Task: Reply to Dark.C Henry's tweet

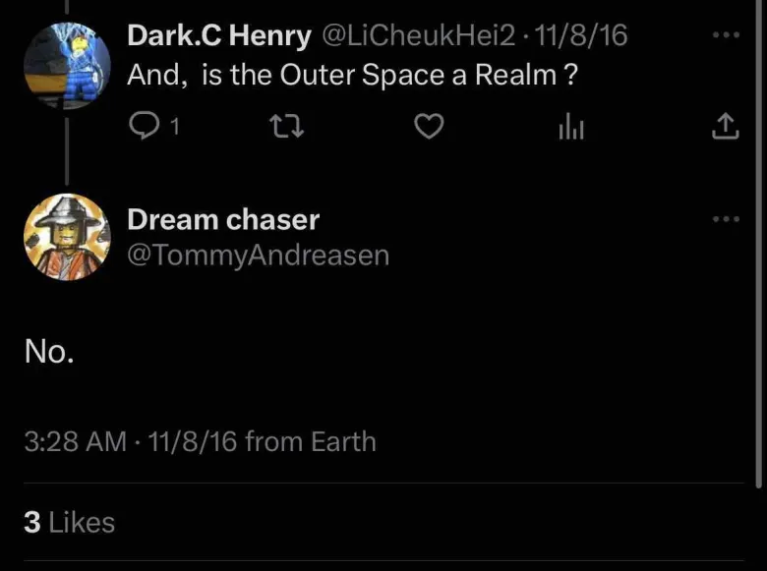Action: coord(145,127)
